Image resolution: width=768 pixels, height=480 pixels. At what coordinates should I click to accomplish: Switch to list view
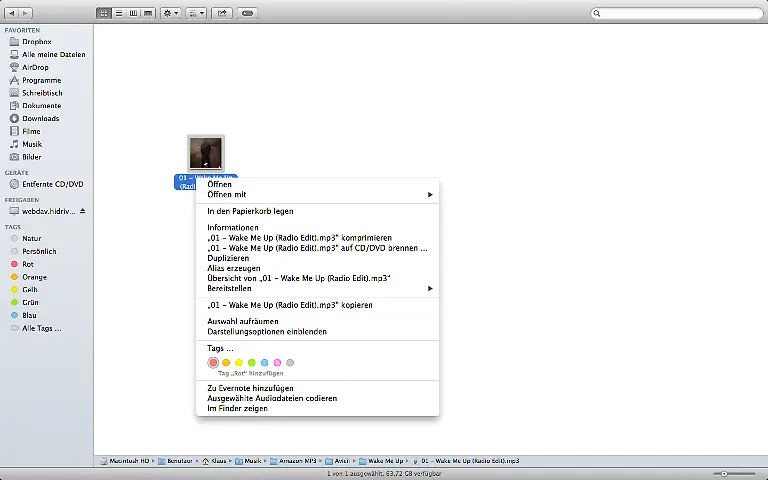(119, 13)
